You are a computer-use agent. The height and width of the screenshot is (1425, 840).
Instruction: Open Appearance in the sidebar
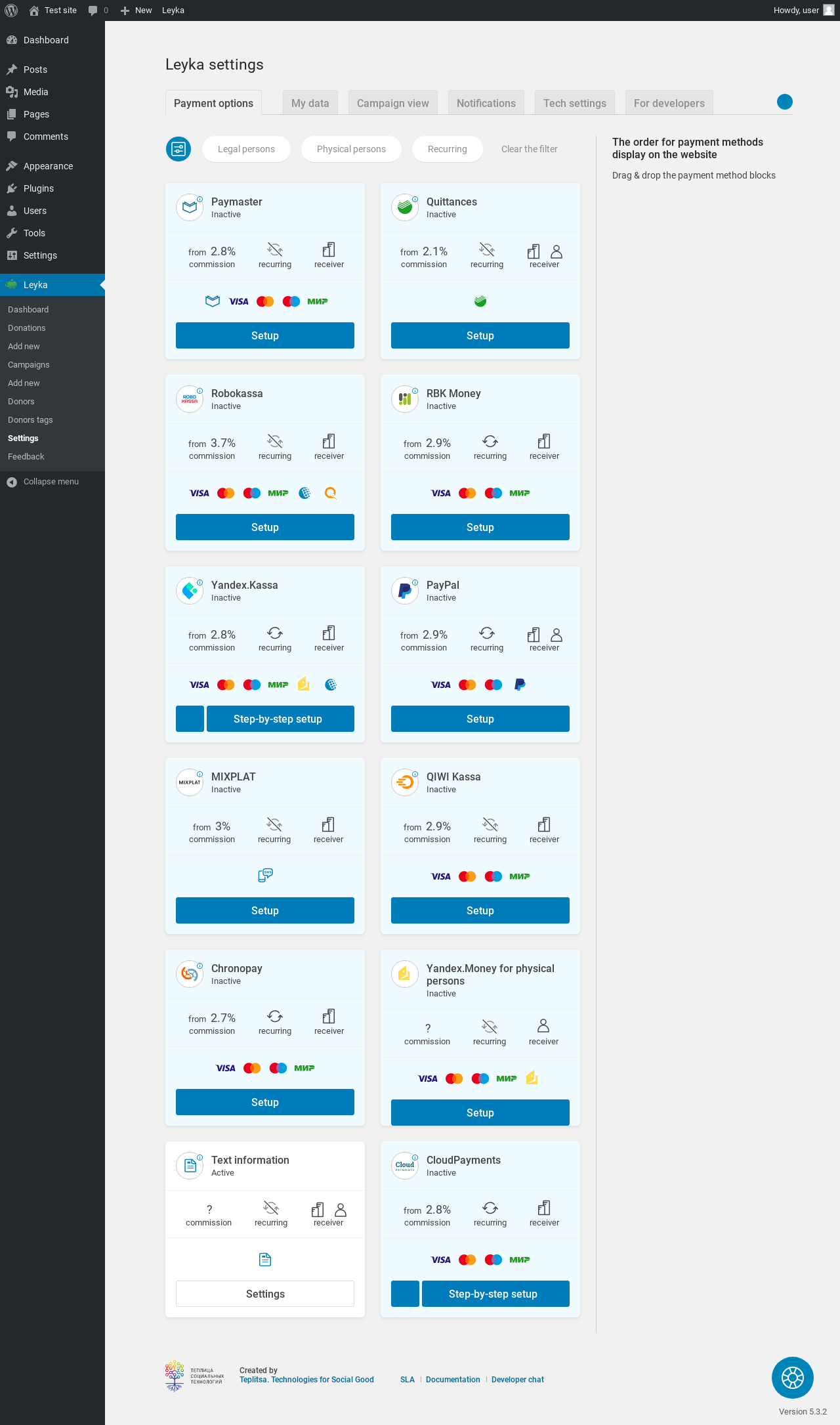(52, 166)
